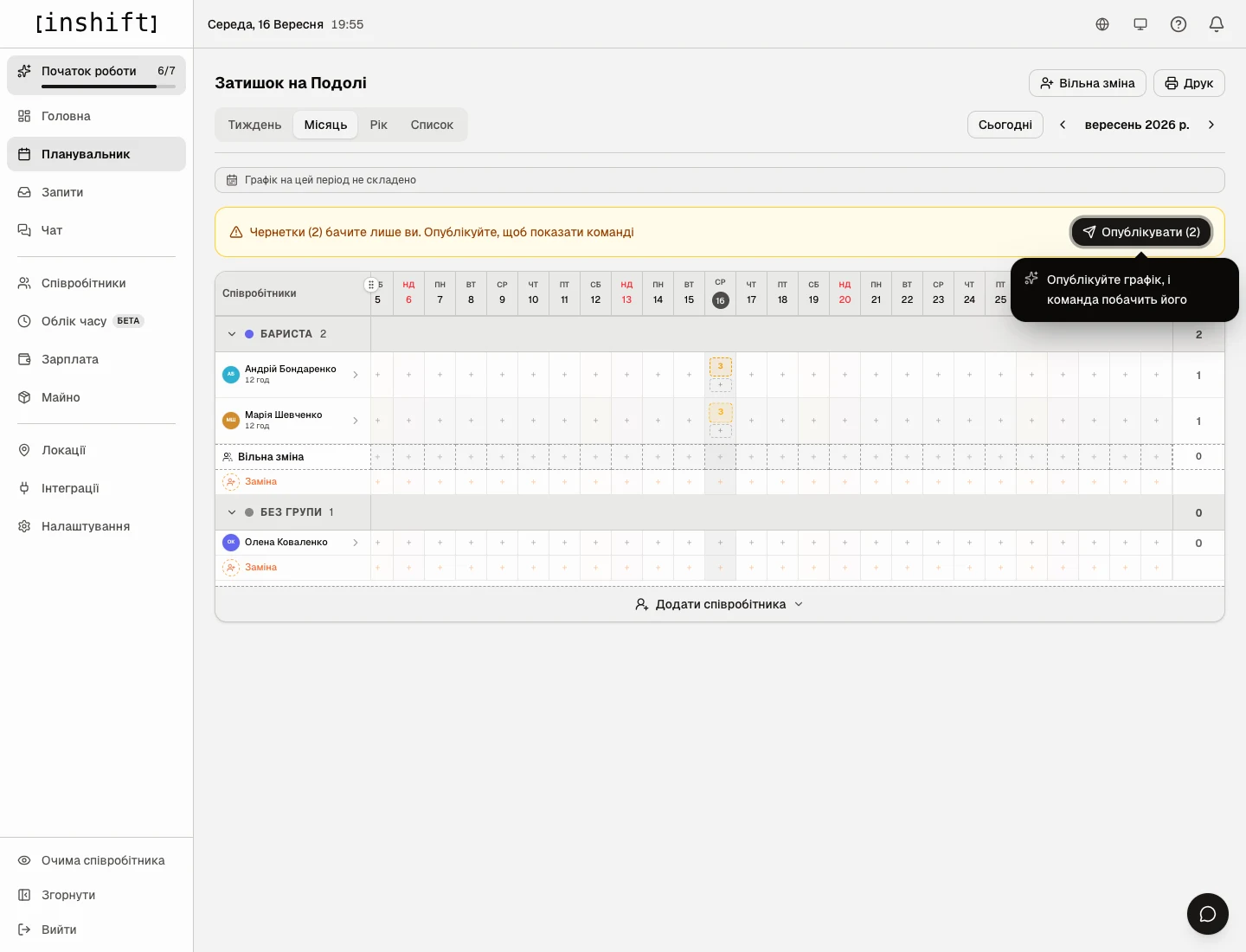The width and height of the screenshot is (1246, 952).
Task: Click Андрій Бондаренко's avatar
Action: pyautogui.click(x=231, y=375)
